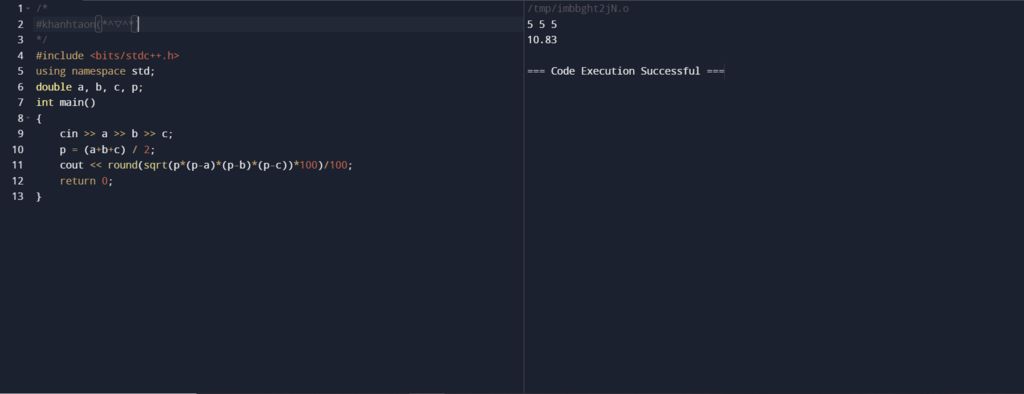Collapse the main function fold arrow at line 8
This screenshot has height=394, width=1024.
point(28,118)
